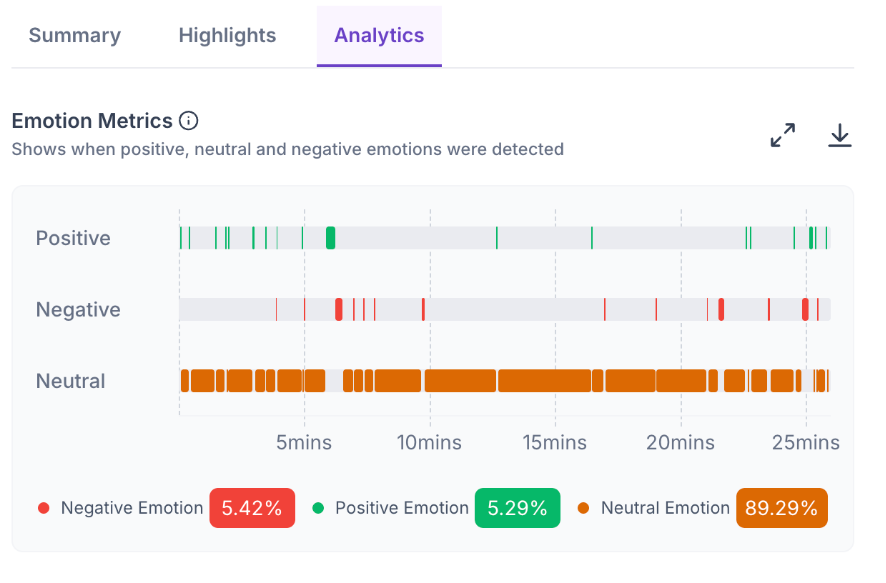
Task: Switch to the Summary tab
Action: (75, 36)
